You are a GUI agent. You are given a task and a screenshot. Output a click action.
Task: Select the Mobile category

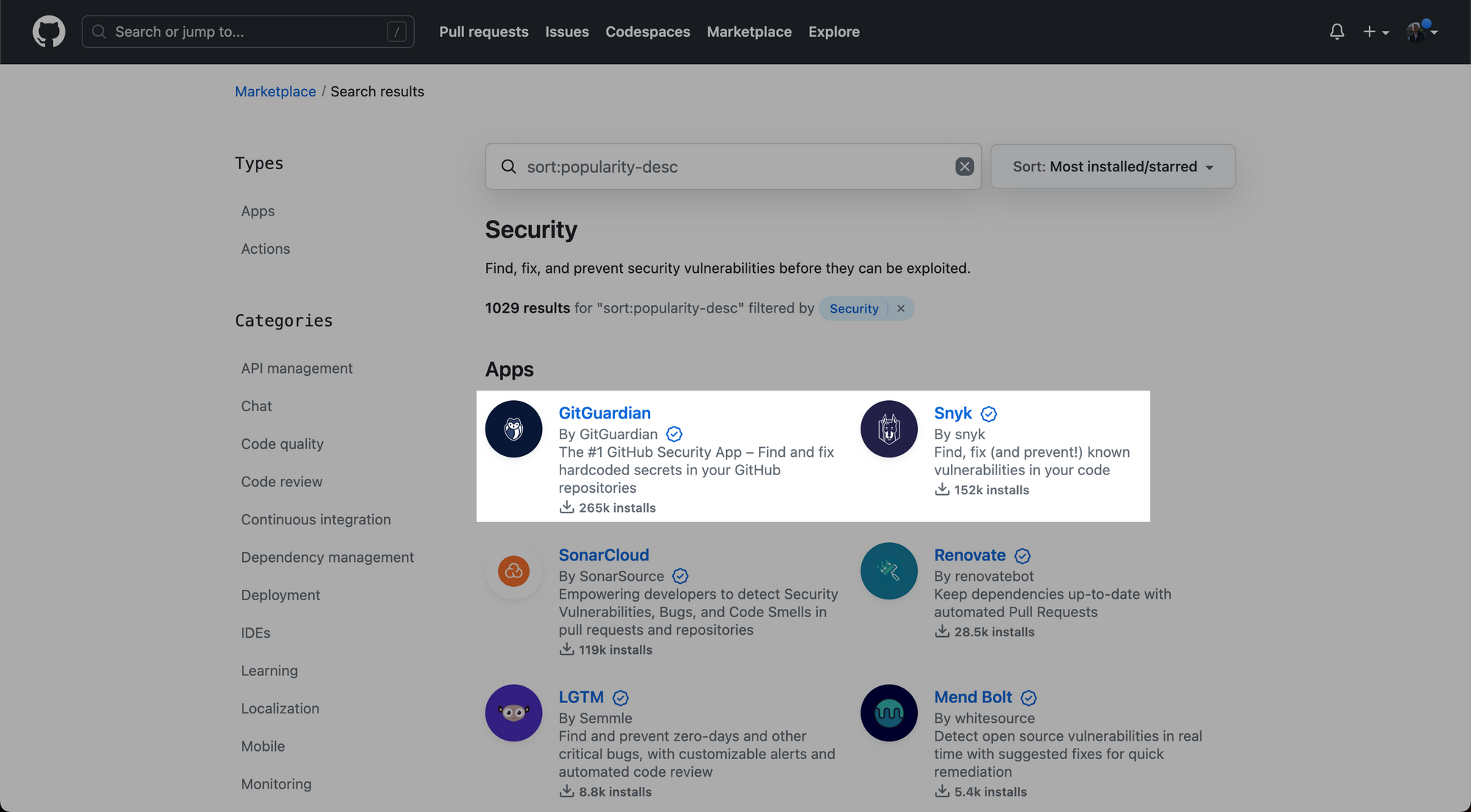coord(263,746)
